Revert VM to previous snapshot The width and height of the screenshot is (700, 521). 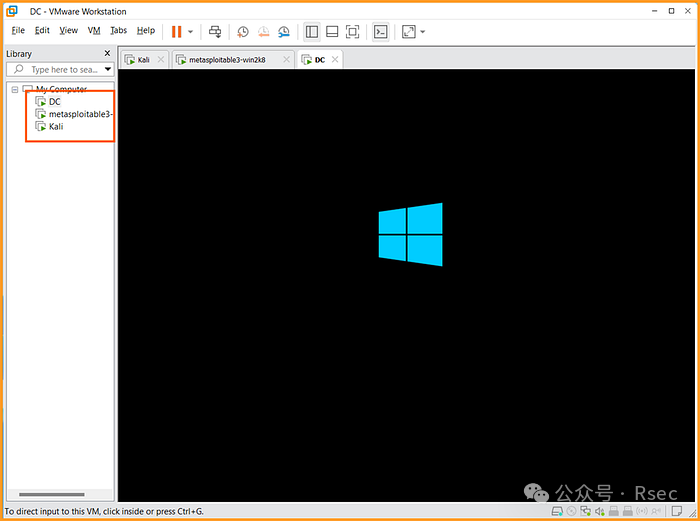(264, 32)
